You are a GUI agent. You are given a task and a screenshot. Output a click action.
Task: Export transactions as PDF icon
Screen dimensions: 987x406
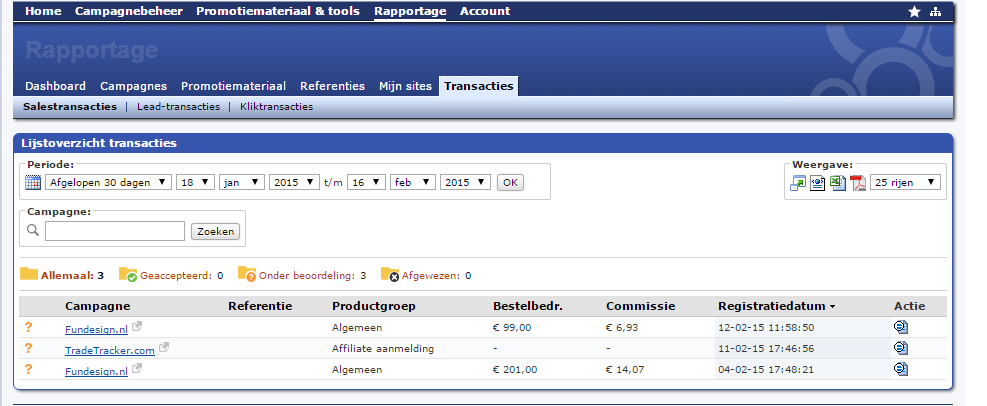(x=858, y=183)
